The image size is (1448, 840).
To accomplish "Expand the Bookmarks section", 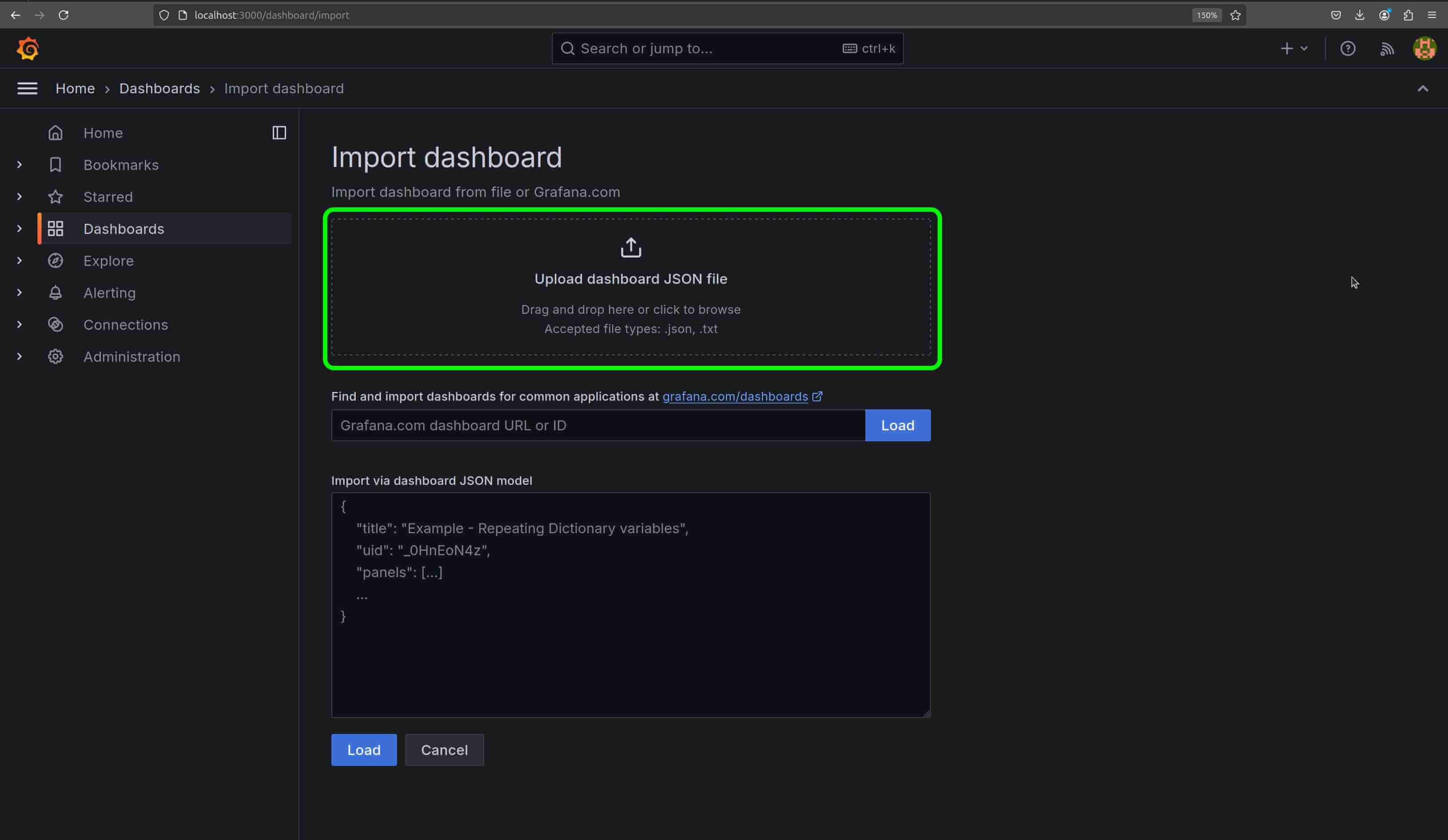I will click(19, 165).
